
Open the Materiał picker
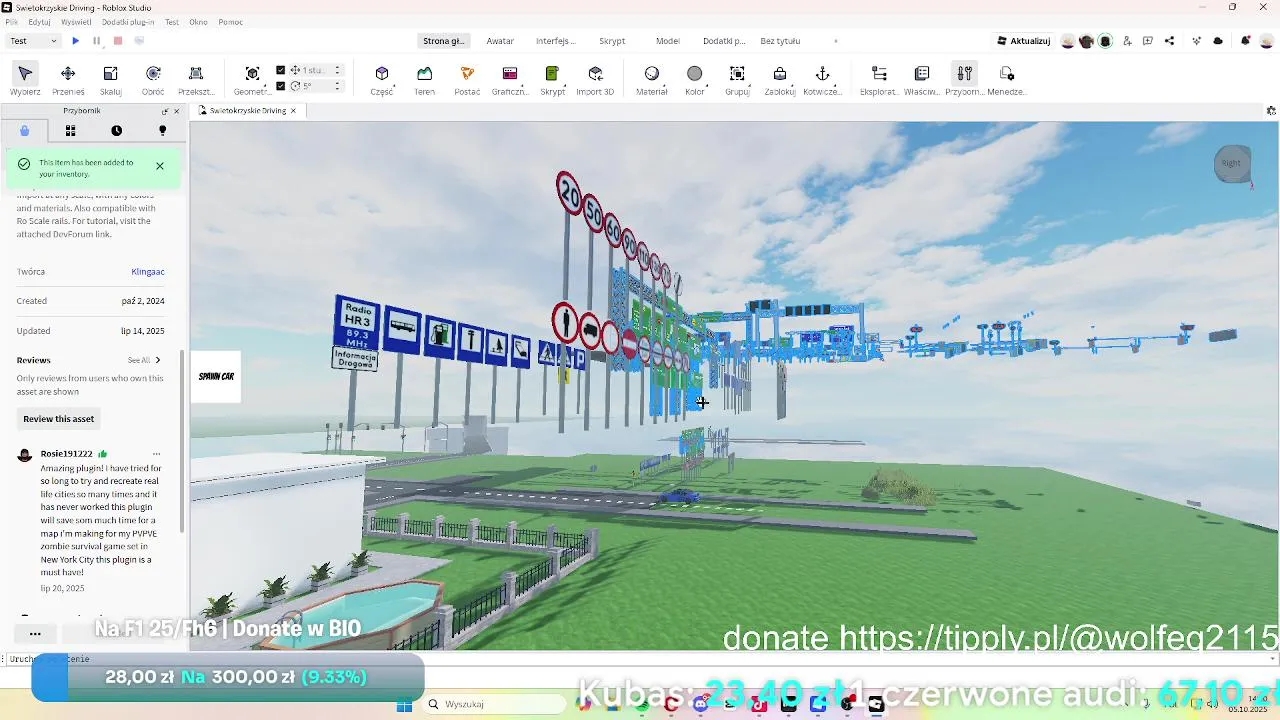tap(652, 79)
